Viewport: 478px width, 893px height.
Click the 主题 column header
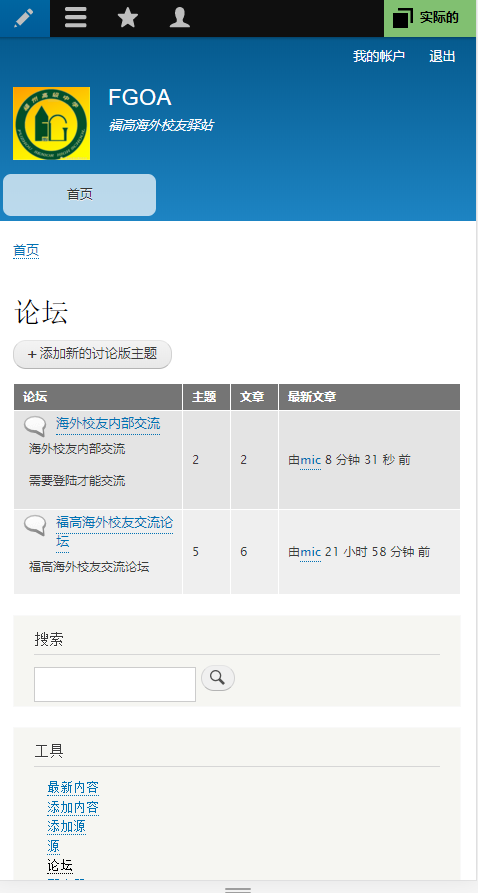[x=207, y=397]
